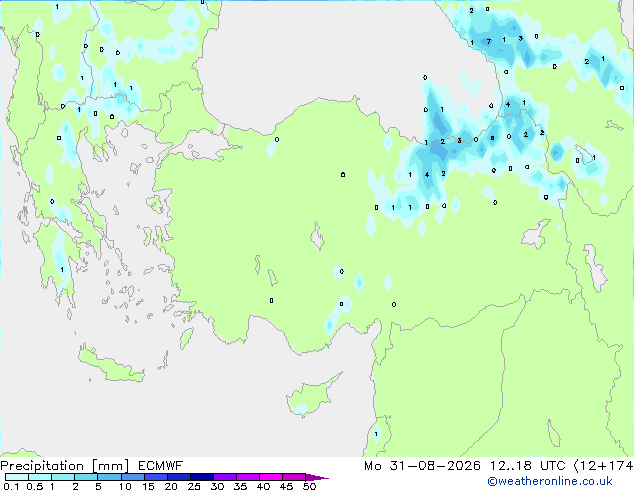Click the 35 to 40 legend swatch
The image size is (634, 490).
[x=248, y=477]
